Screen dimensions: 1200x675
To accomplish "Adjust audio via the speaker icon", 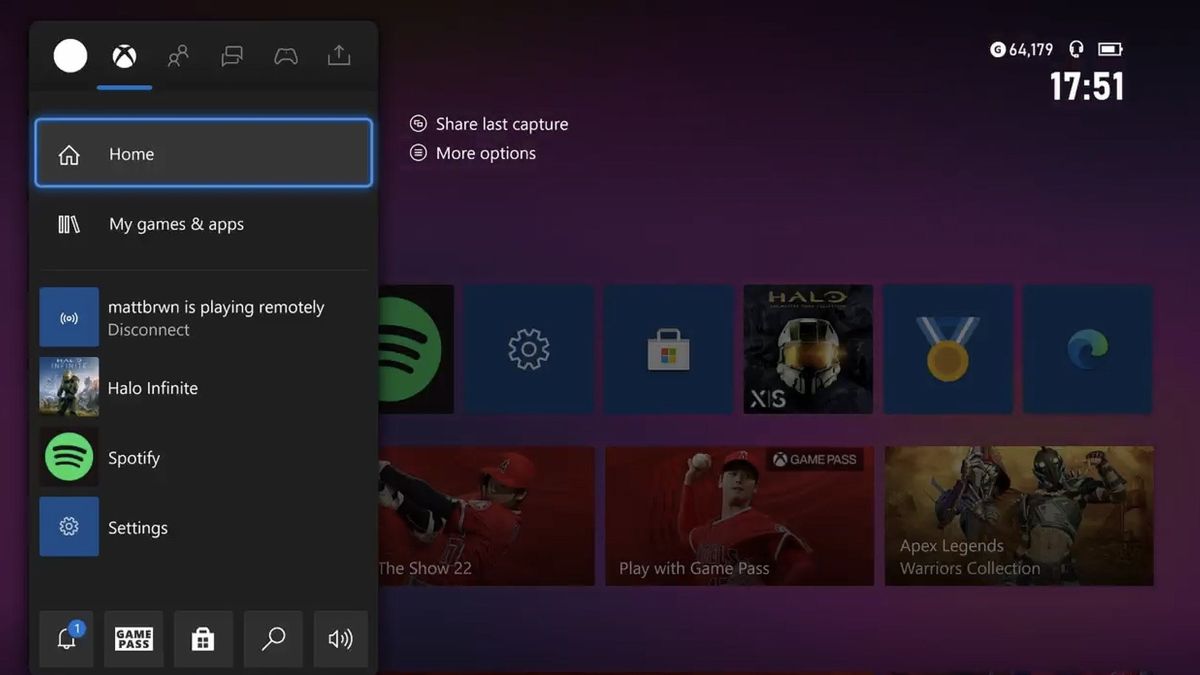I will pyautogui.click(x=340, y=639).
